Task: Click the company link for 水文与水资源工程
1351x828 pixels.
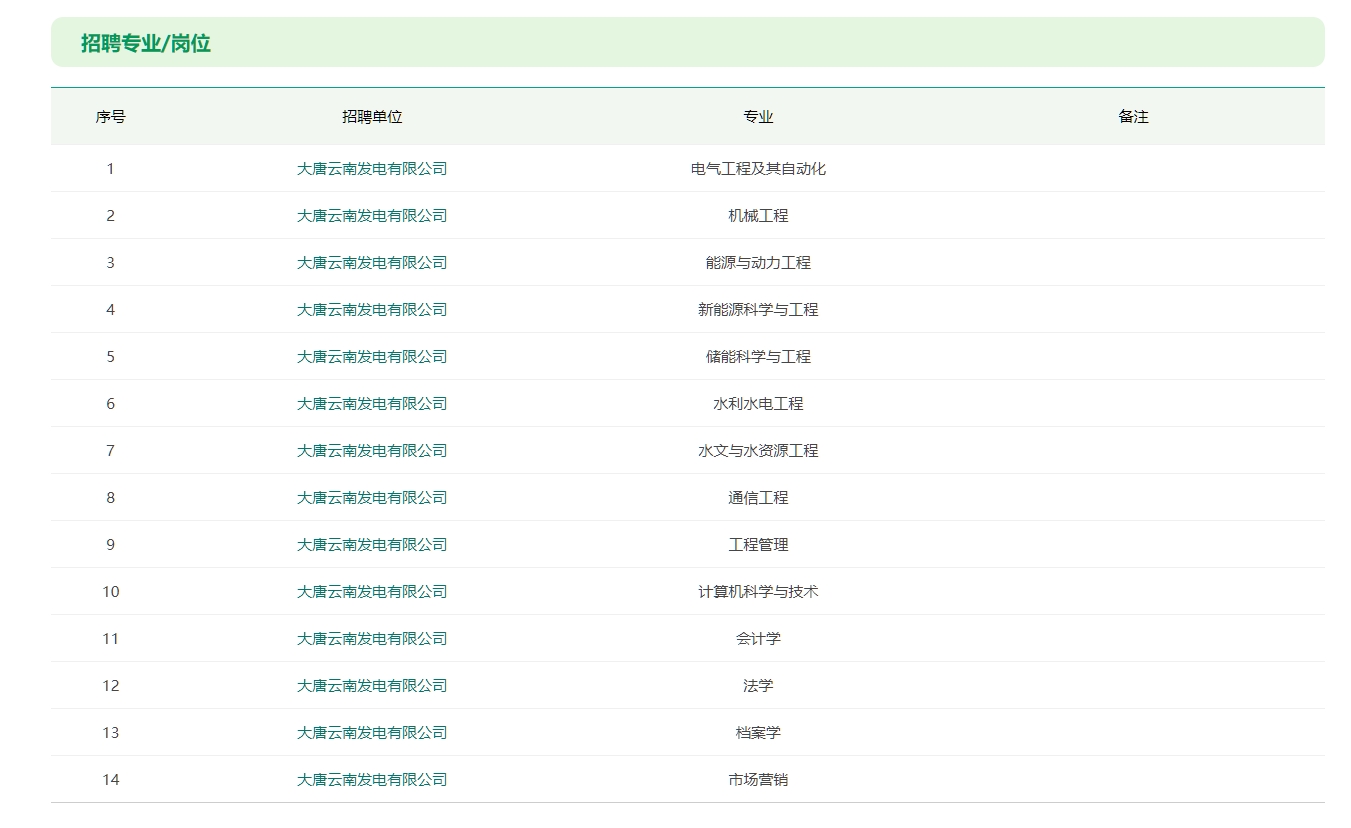Action: coord(371,451)
